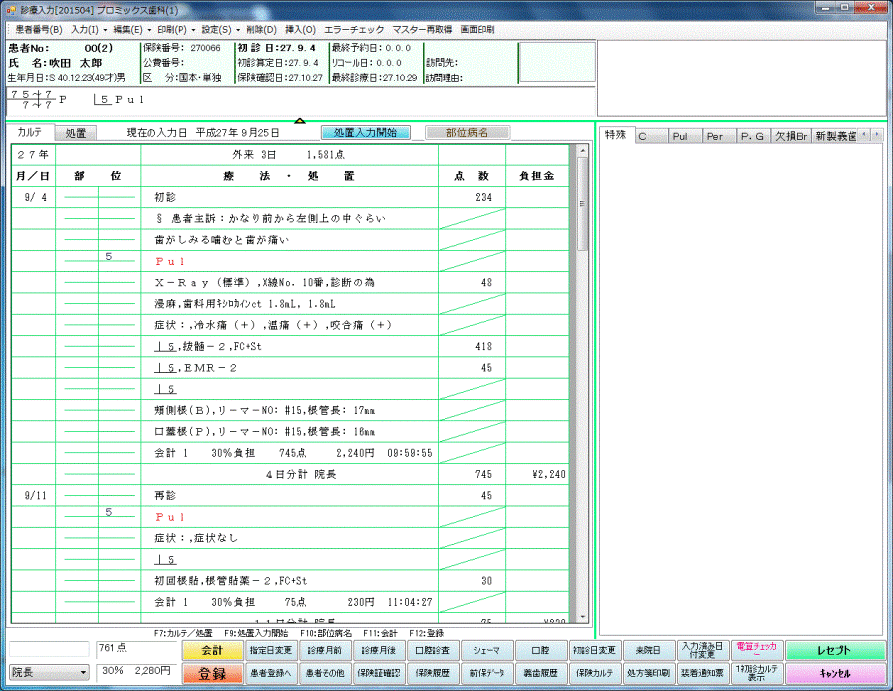Image resolution: width=893 pixels, height=691 pixels.
Task: Click the 1初診カルテ表示 button
Action: [756, 673]
